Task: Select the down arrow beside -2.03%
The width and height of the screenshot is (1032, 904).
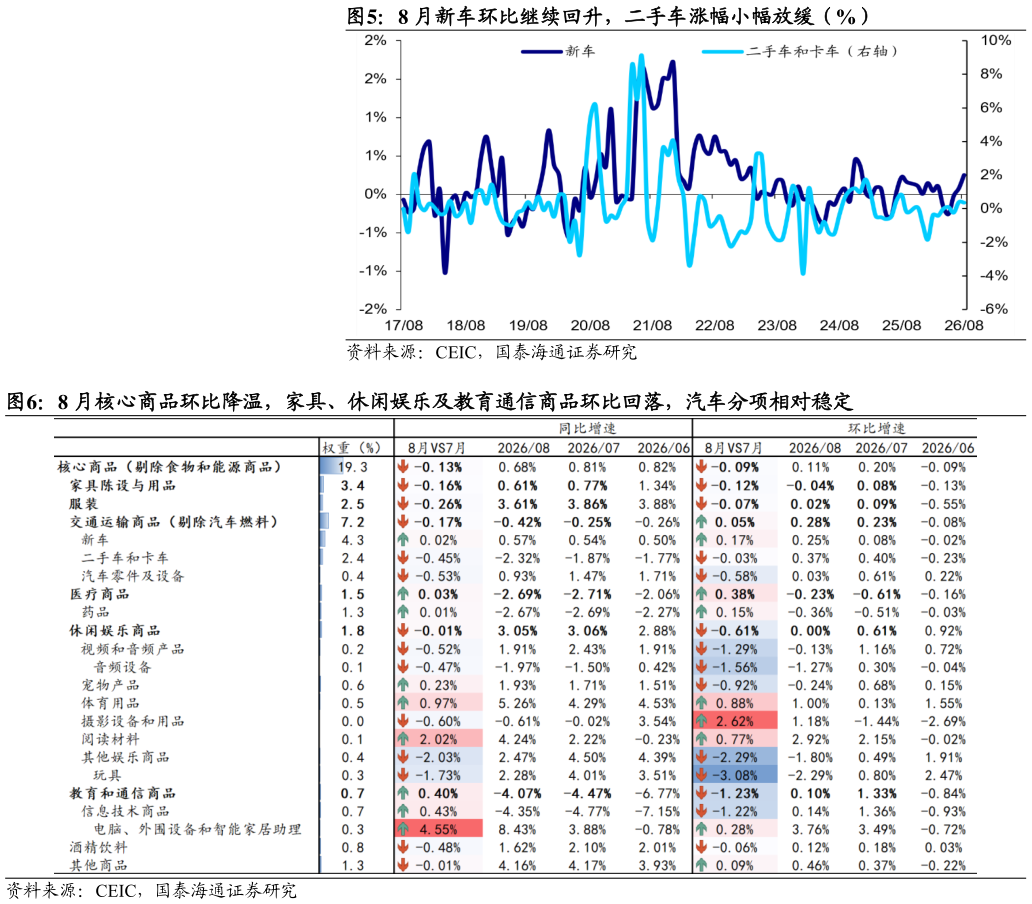Action: coord(403,757)
